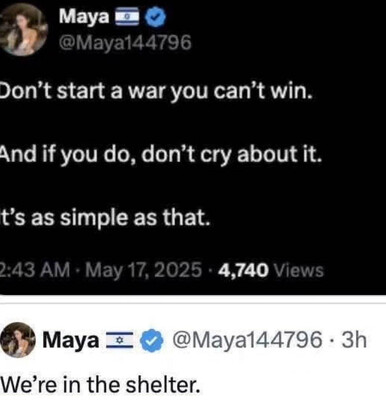Viewport: 386px width, 415px height.
Task: Click the Maya display name in dark tweet
Action: [84, 16]
